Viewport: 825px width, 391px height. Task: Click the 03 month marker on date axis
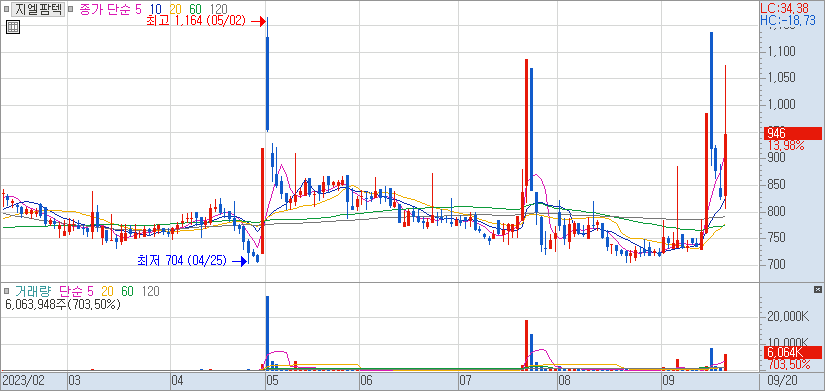point(74,380)
